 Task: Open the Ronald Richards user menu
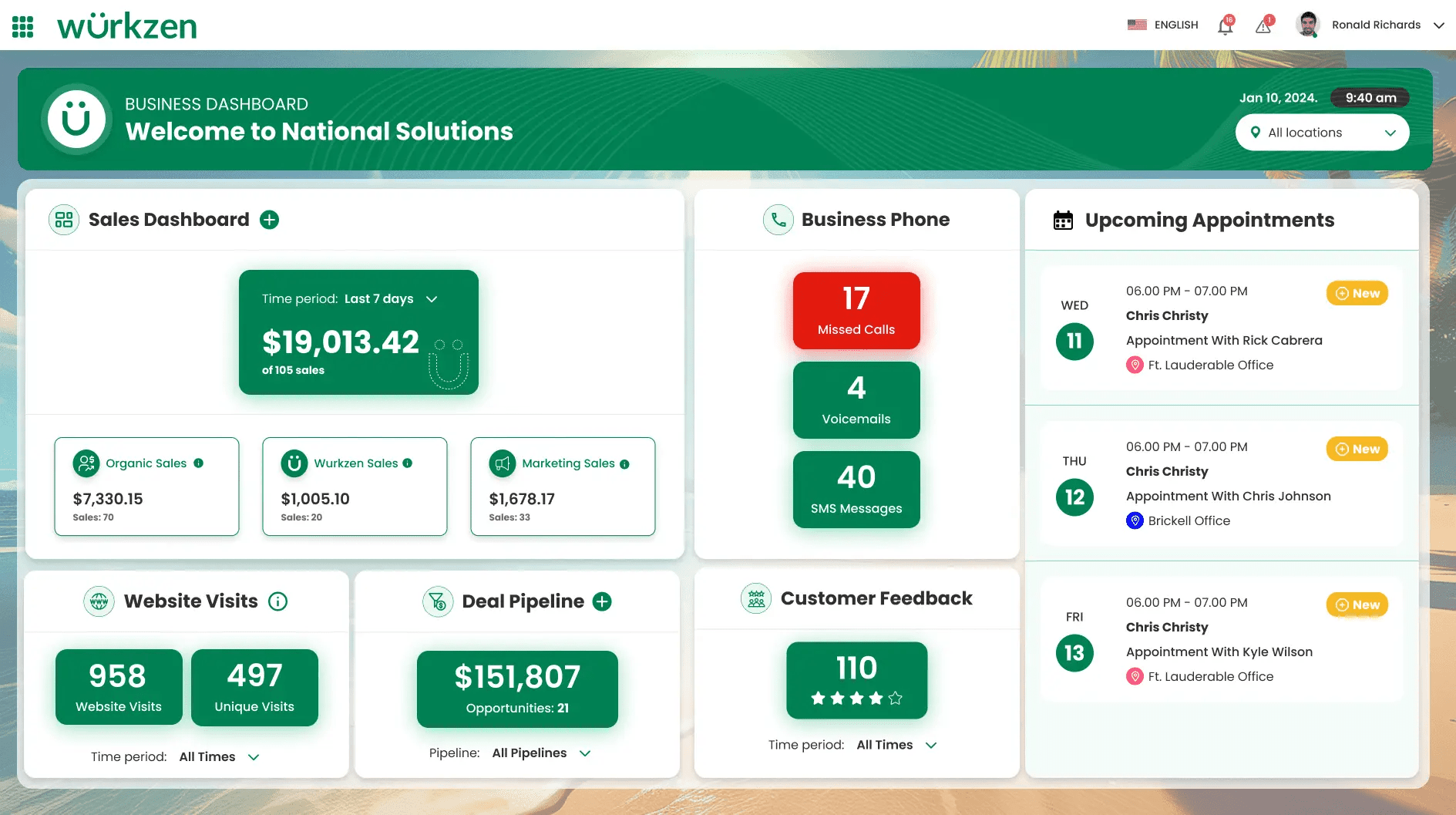(1376, 25)
